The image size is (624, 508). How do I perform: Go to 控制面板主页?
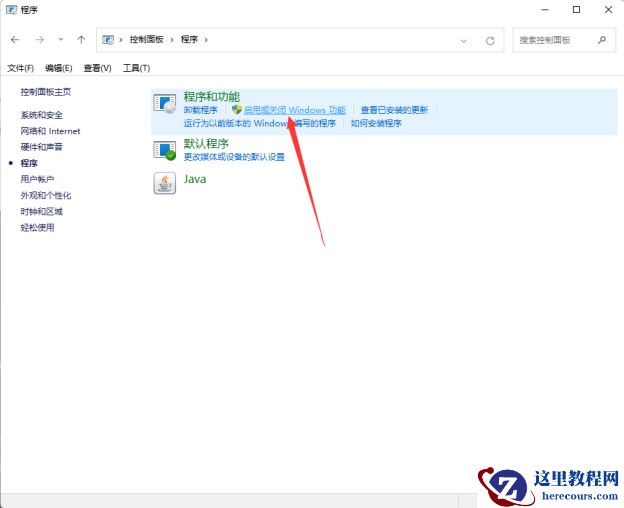point(46,92)
